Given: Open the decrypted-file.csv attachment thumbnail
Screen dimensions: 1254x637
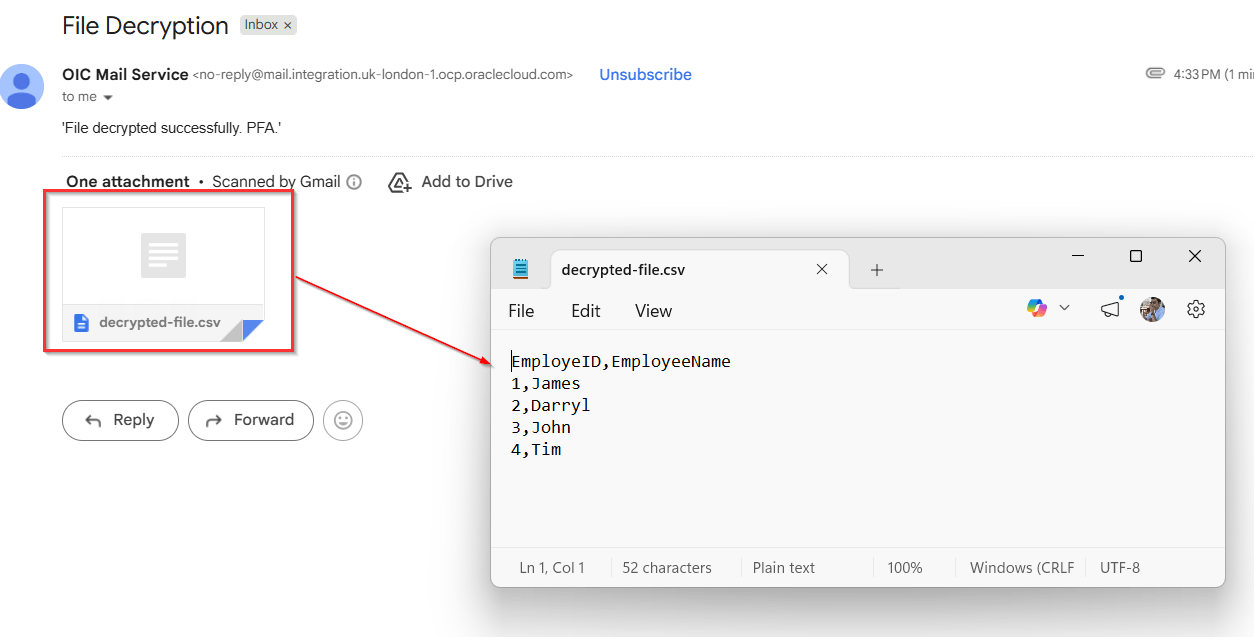Looking at the screenshot, I should point(164,273).
